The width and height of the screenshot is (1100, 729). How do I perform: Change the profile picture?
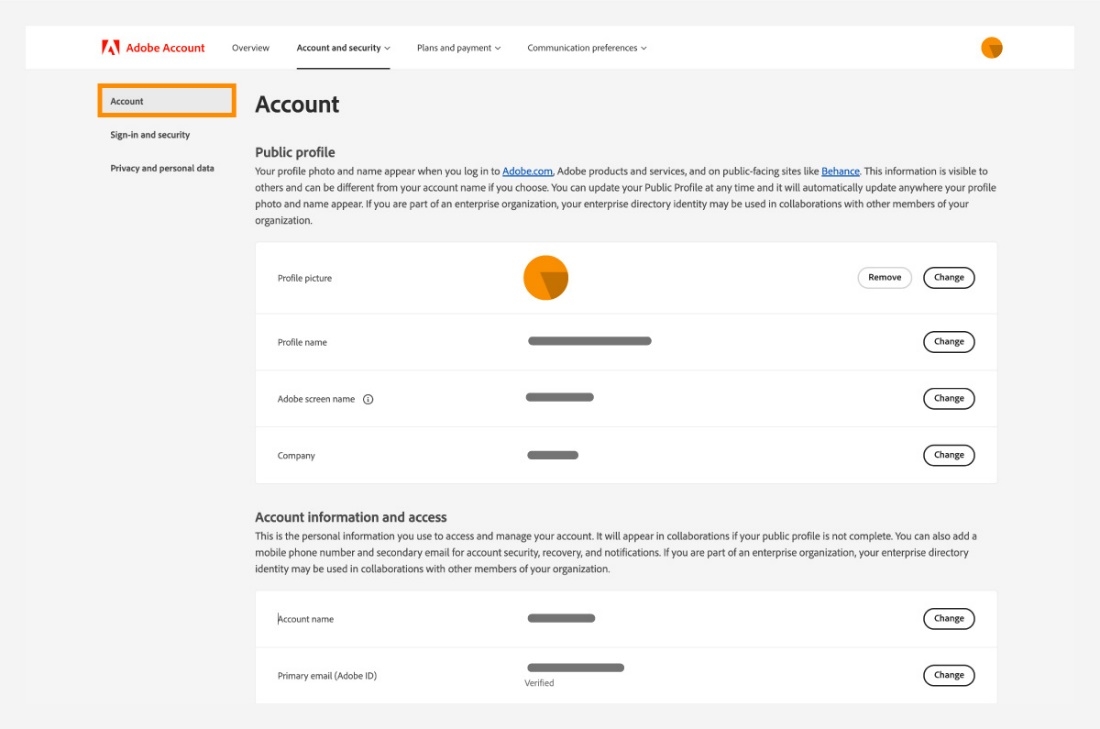pyautogui.click(x=948, y=278)
